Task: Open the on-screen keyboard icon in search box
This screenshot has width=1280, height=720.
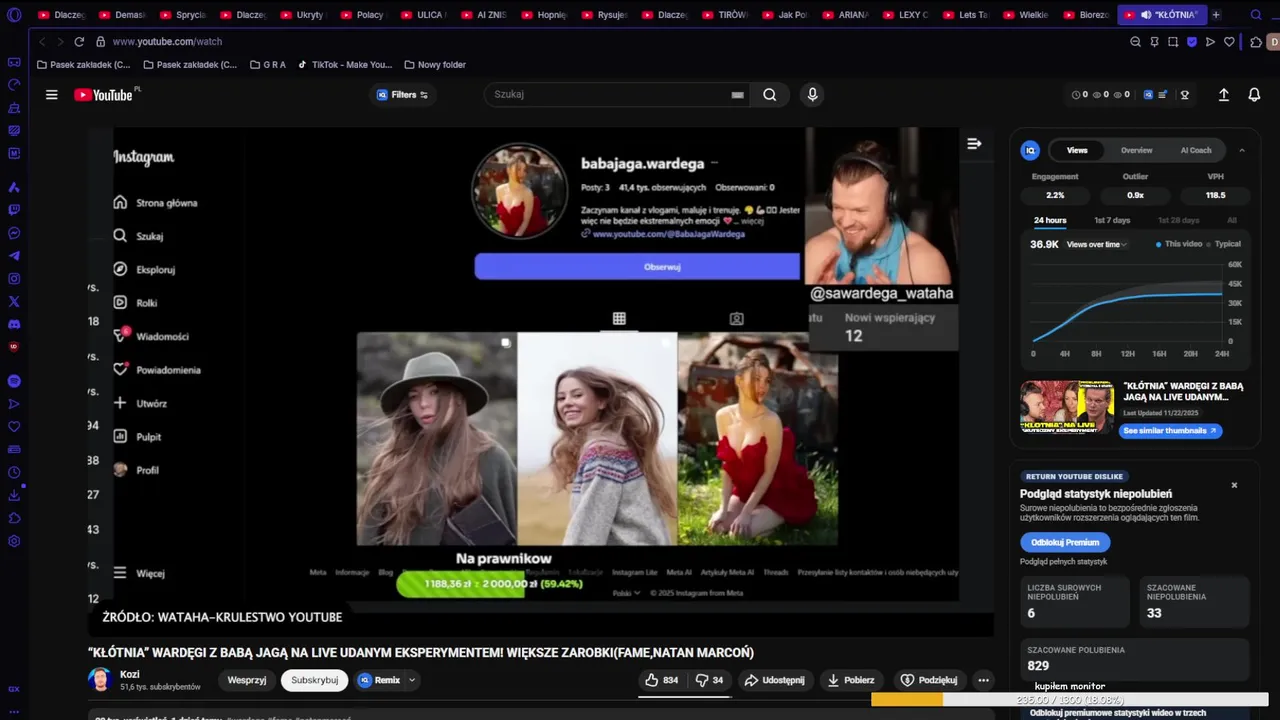Action: [x=737, y=95]
